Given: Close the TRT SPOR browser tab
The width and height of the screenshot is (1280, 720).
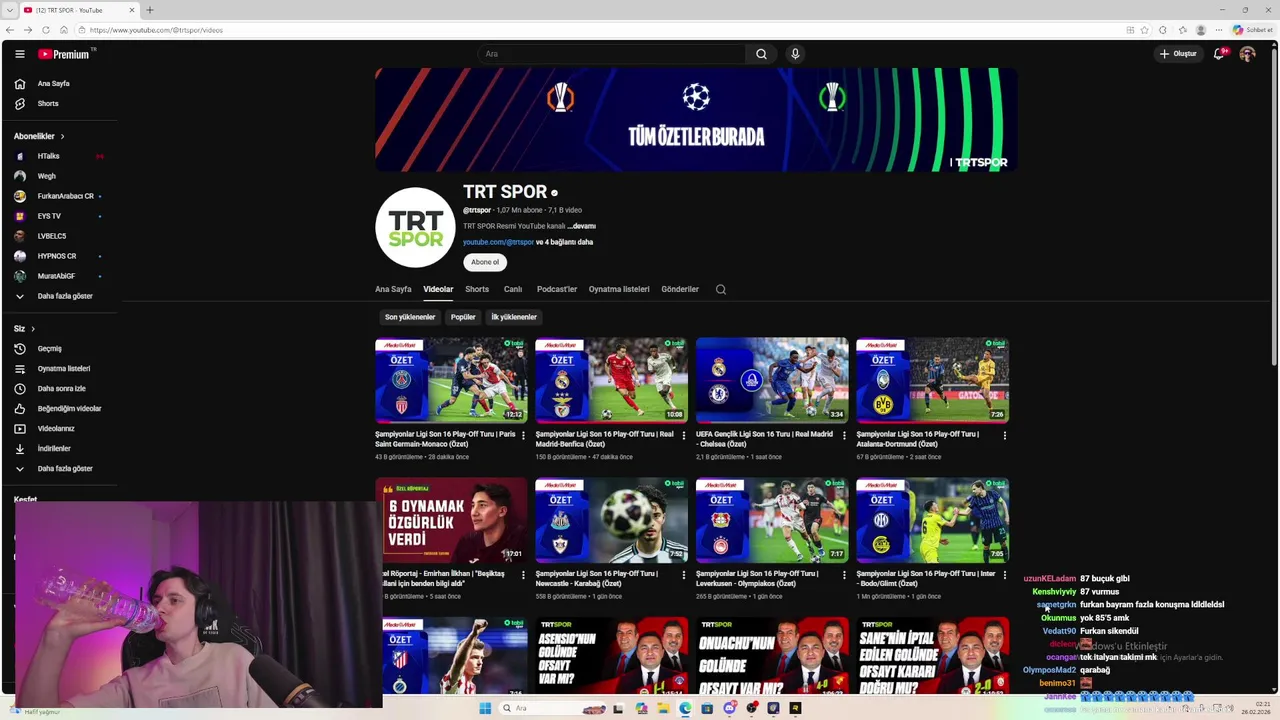Looking at the screenshot, I should [x=132, y=10].
